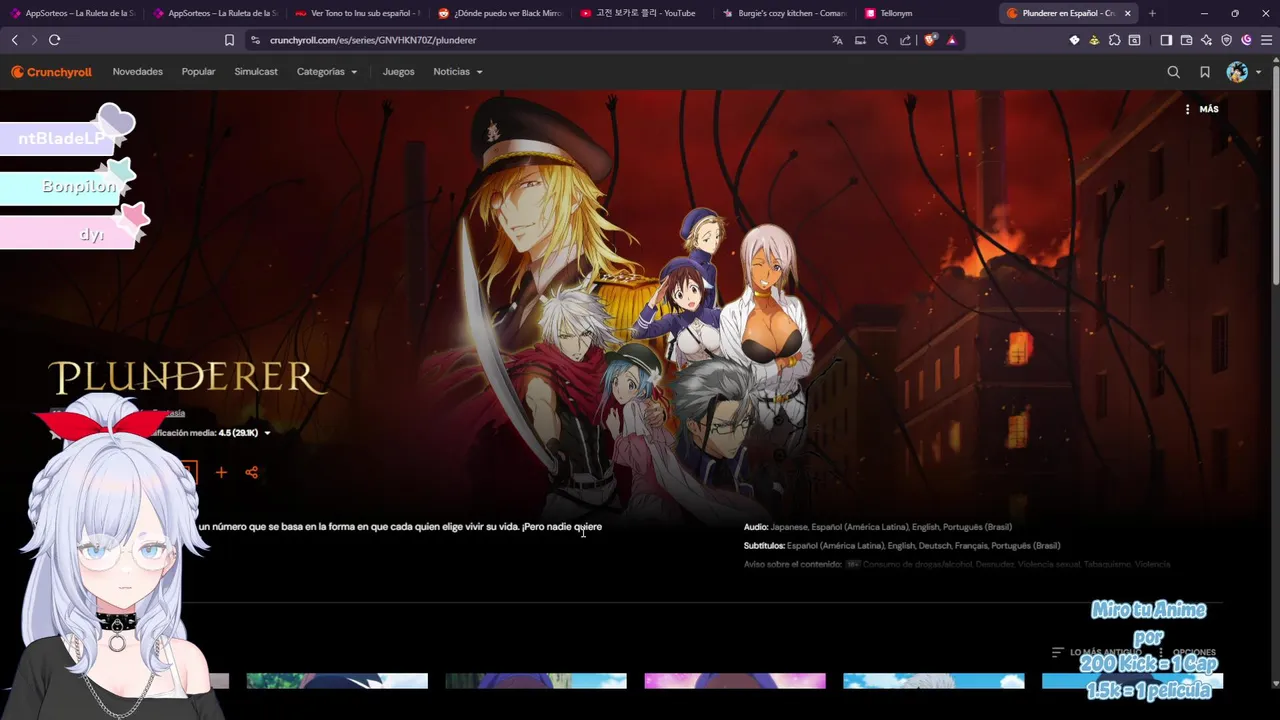This screenshot has height=720, width=1280.
Task: Open Juegos page
Action: point(398,72)
